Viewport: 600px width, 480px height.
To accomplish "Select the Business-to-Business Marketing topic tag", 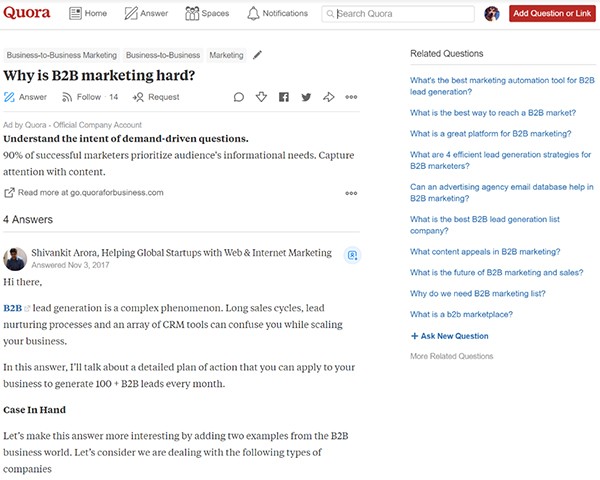I will pos(61,55).
